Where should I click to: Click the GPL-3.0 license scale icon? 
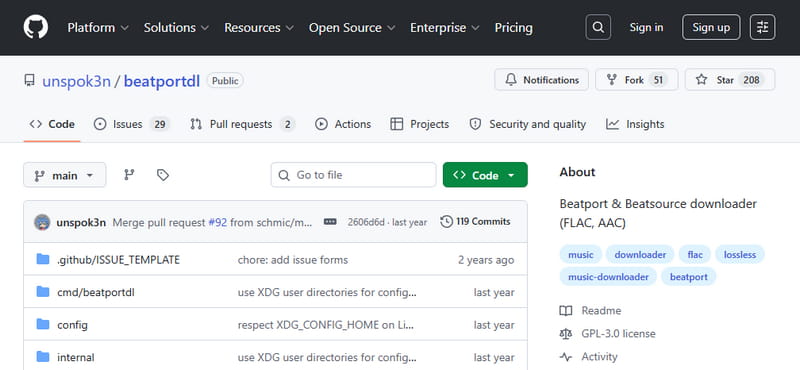coord(565,334)
